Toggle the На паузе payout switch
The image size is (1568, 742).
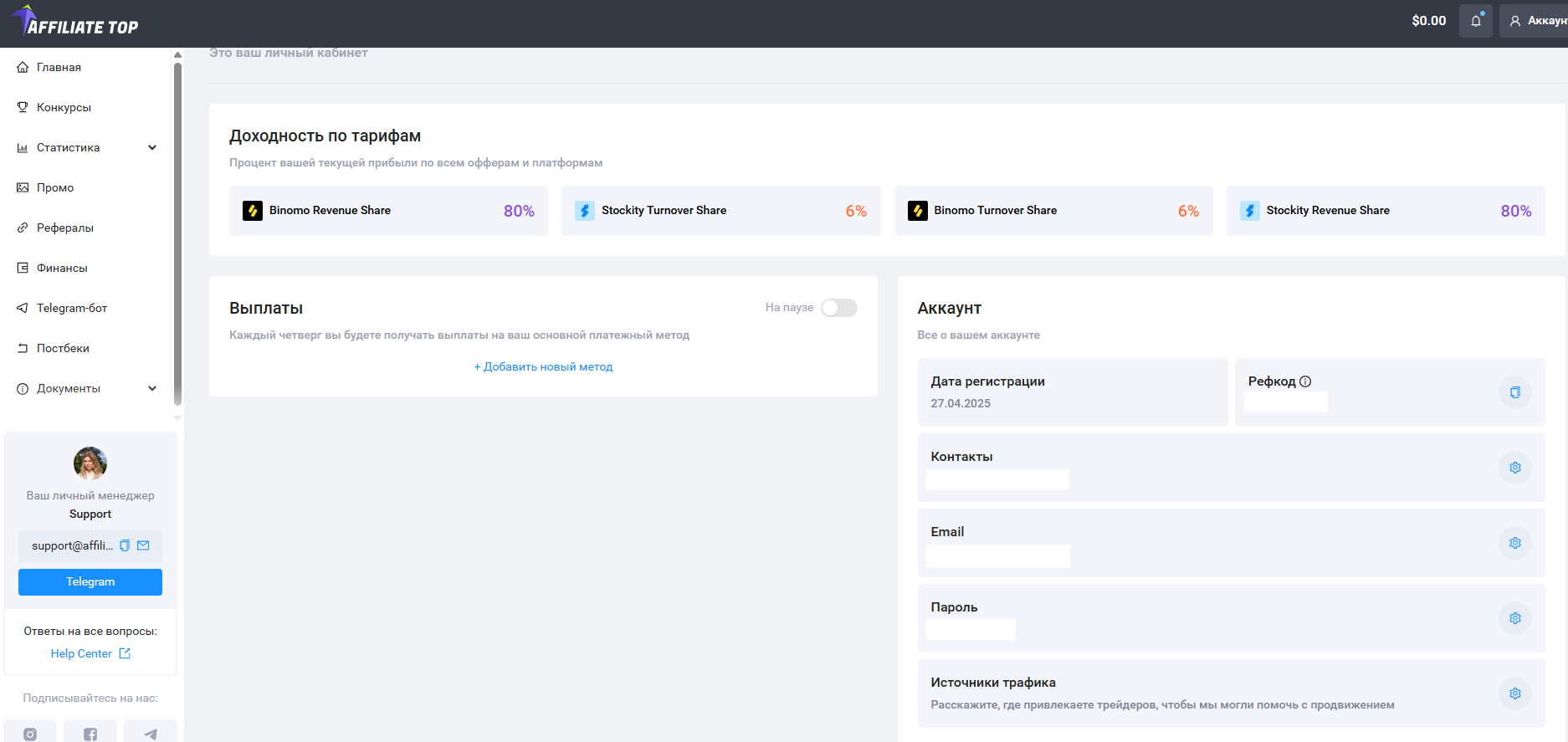[x=839, y=308]
